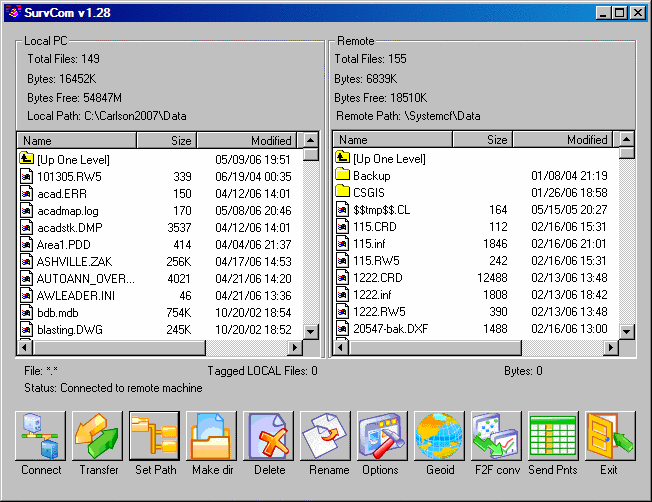Click remote list scroll right arrow
This screenshot has width=652, height=502.
click(611, 347)
